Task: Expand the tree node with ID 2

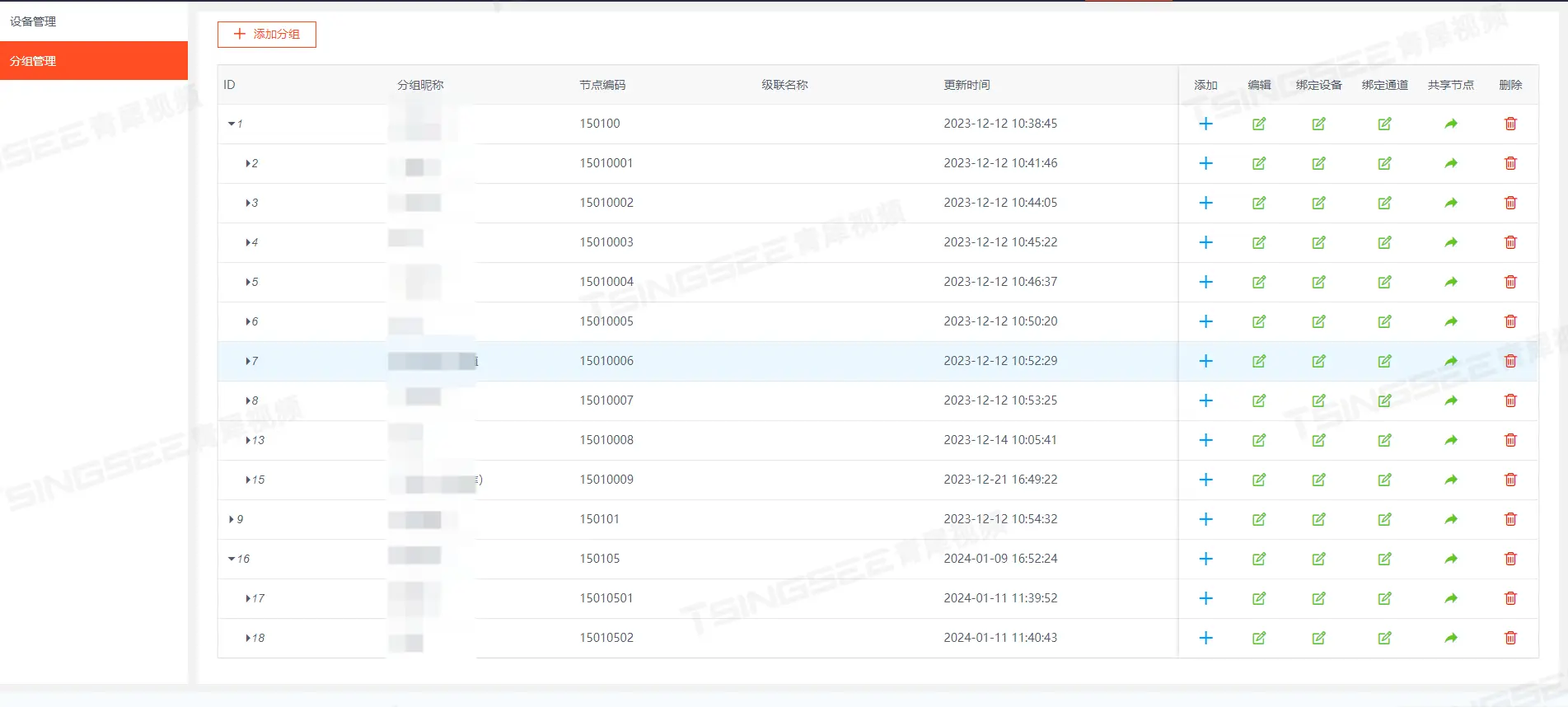Action: [x=248, y=163]
